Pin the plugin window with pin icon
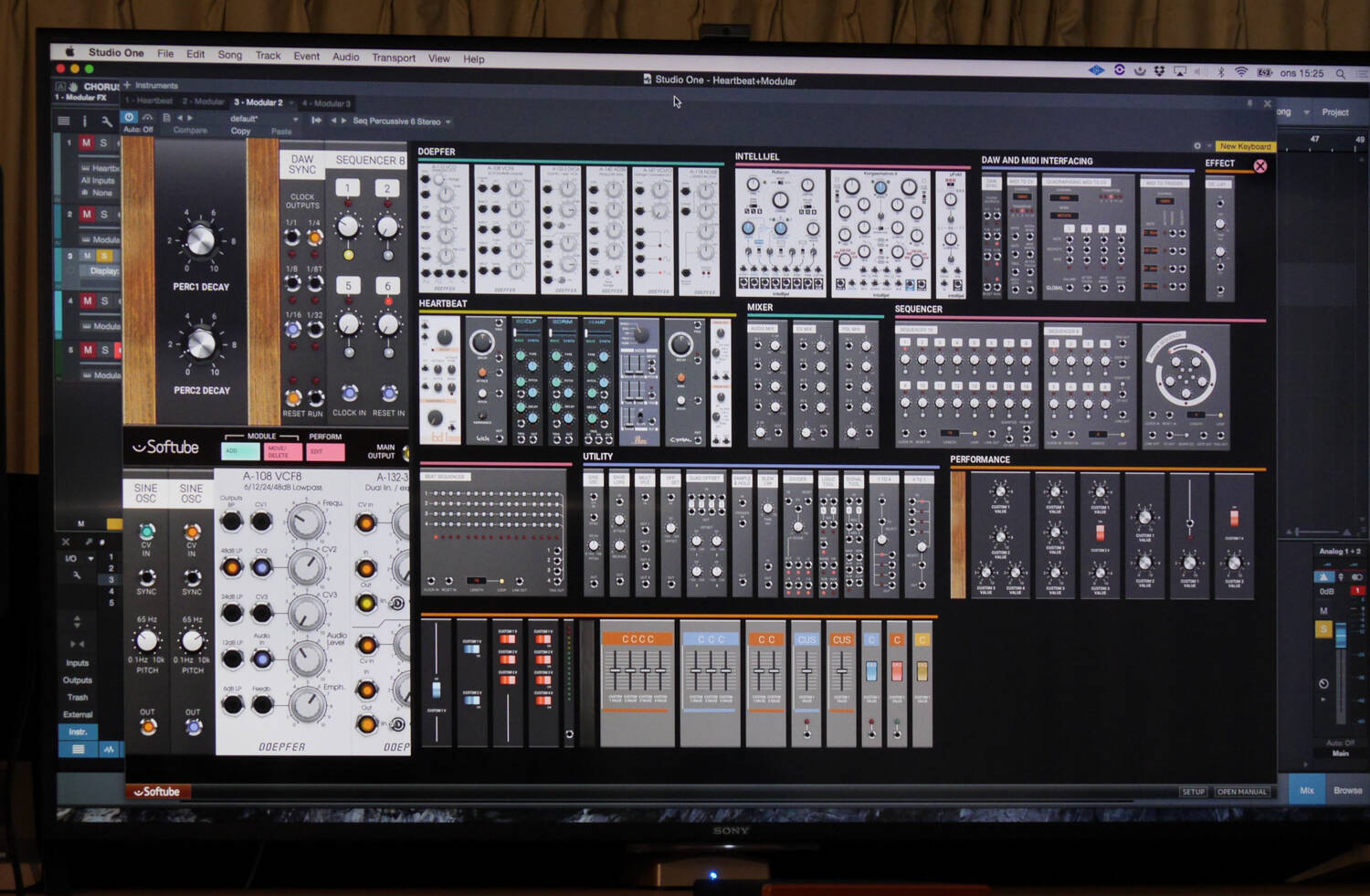This screenshot has width=1370, height=896. pos(1249,103)
